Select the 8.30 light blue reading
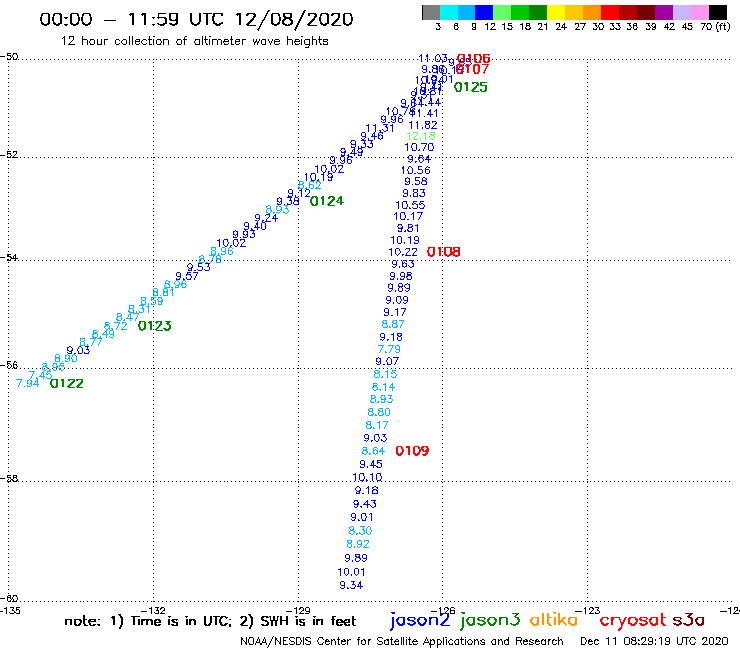740x650 pixels. point(360,531)
